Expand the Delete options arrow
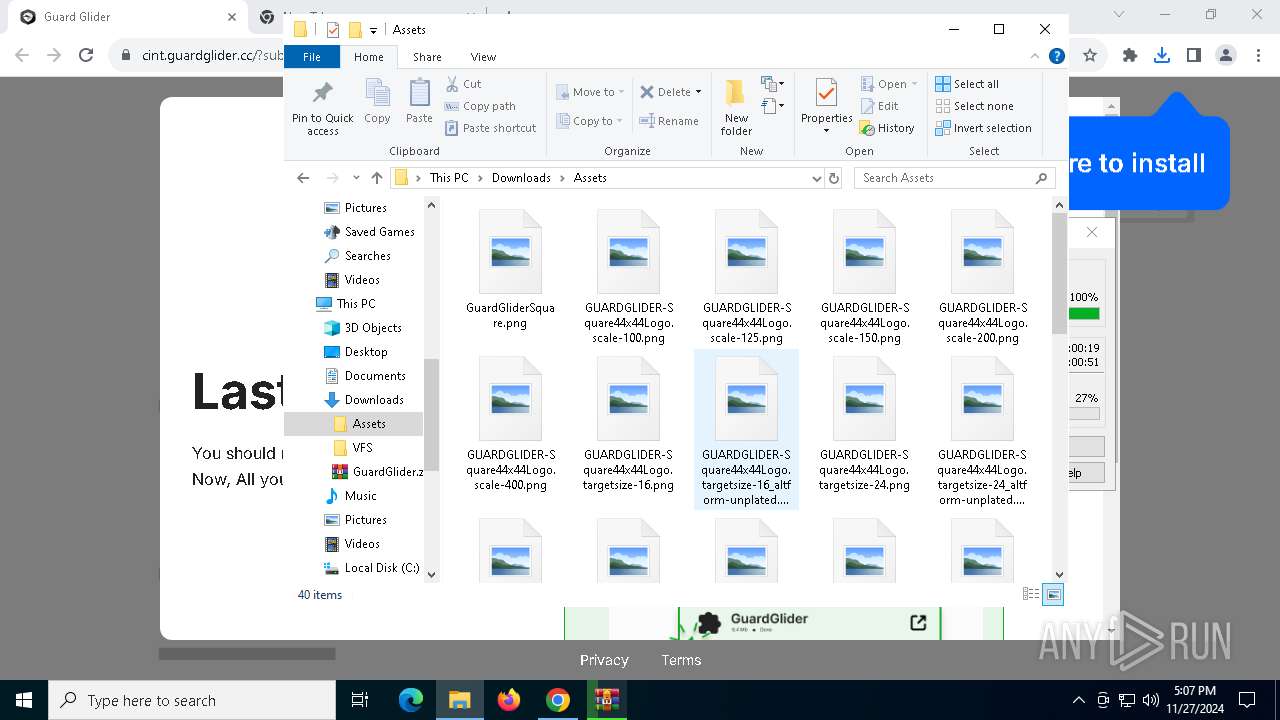The height and width of the screenshot is (720, 1280). (698, 92)
